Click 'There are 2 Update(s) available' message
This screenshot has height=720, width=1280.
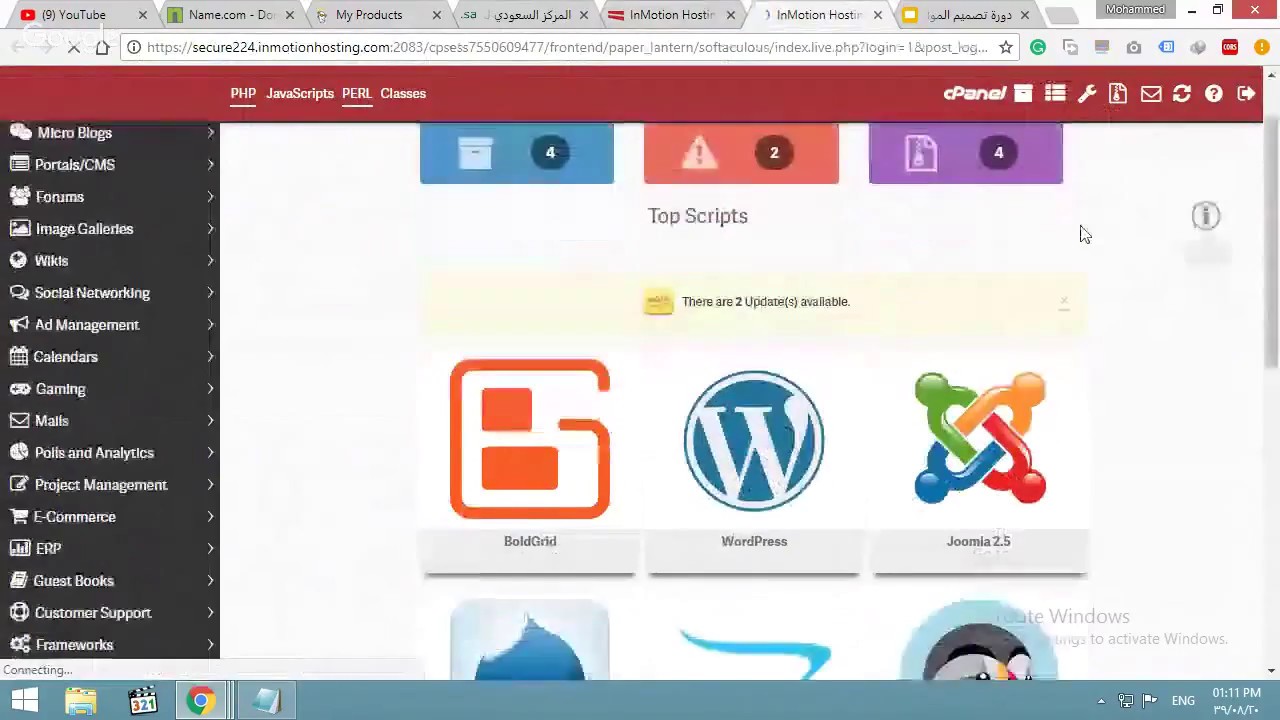click(766, 301)
